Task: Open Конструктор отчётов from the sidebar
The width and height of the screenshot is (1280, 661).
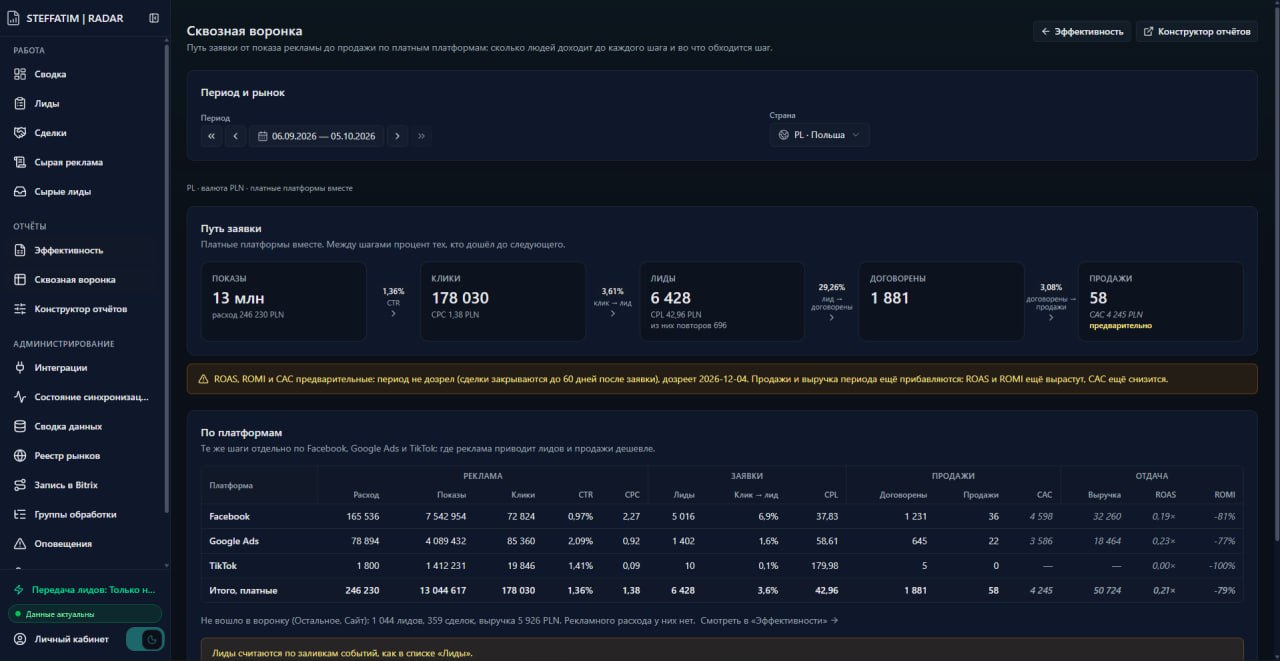Action: [81, 309]
